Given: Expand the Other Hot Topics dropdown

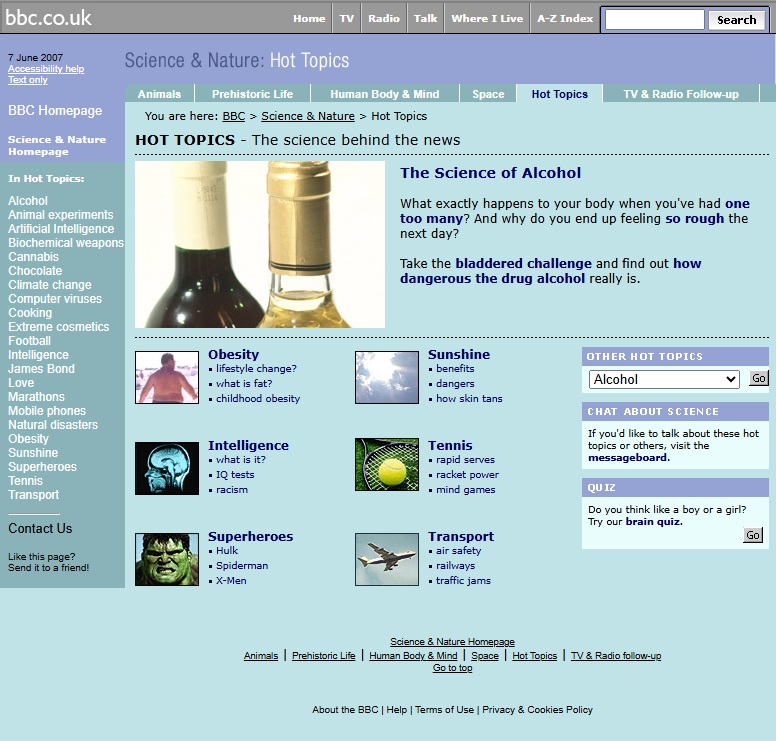Looking at the screenshot, I should [664, 380].
